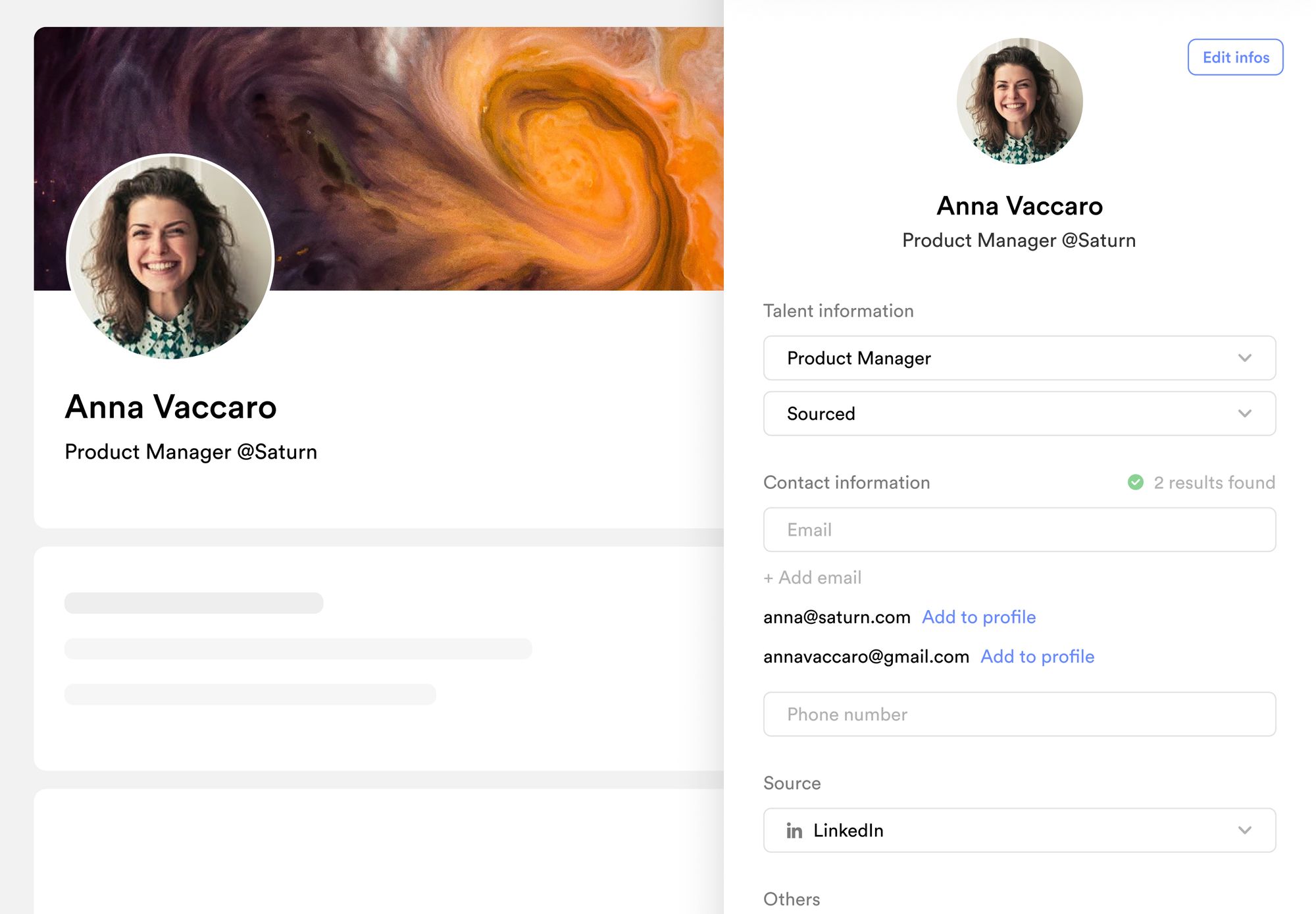Click the LinkedIn logo icon

pos(794,831)
